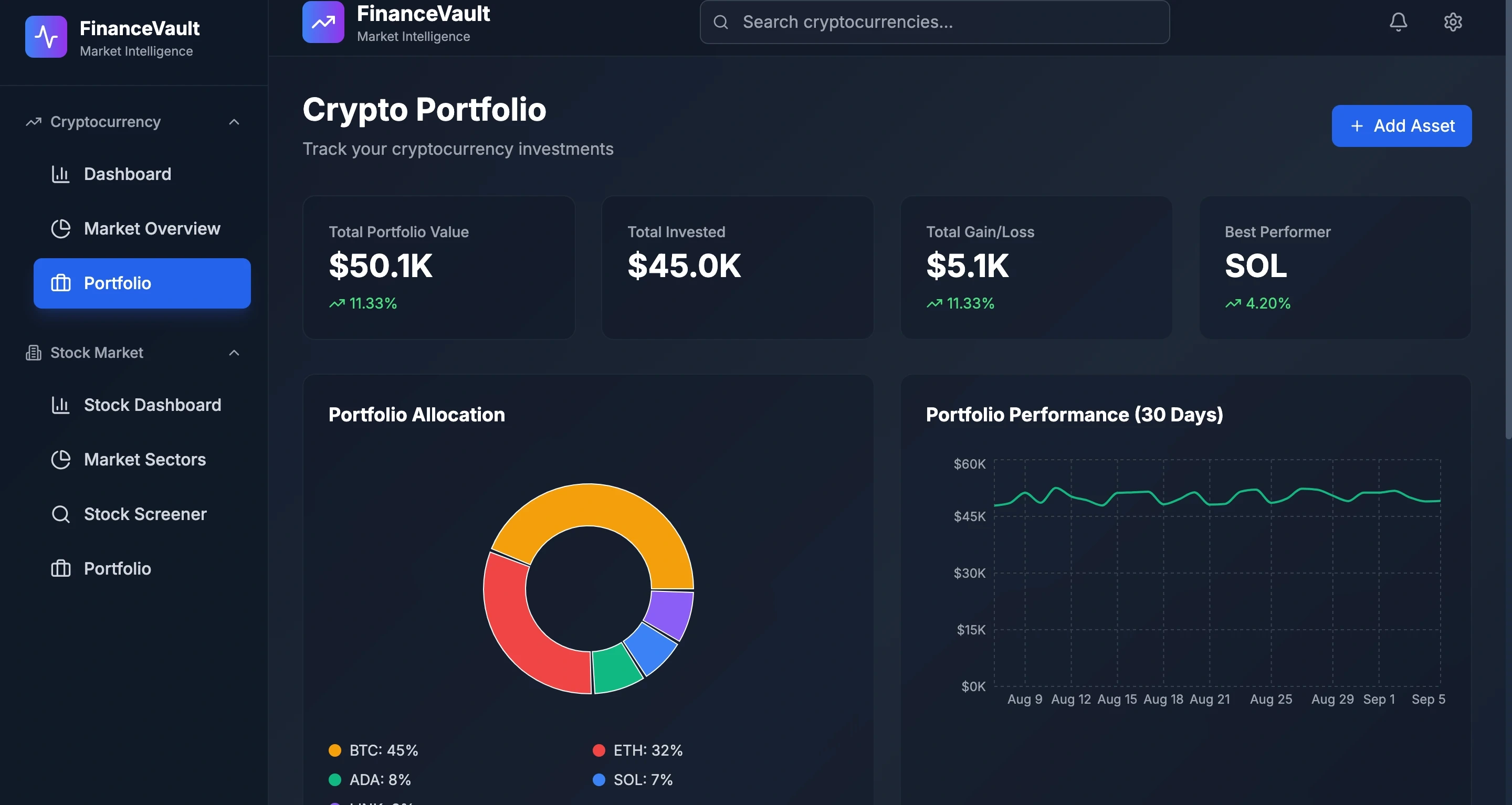Go to Stock Dashboard page
The width and height of the screenshot is (1512, 805).
152,405
